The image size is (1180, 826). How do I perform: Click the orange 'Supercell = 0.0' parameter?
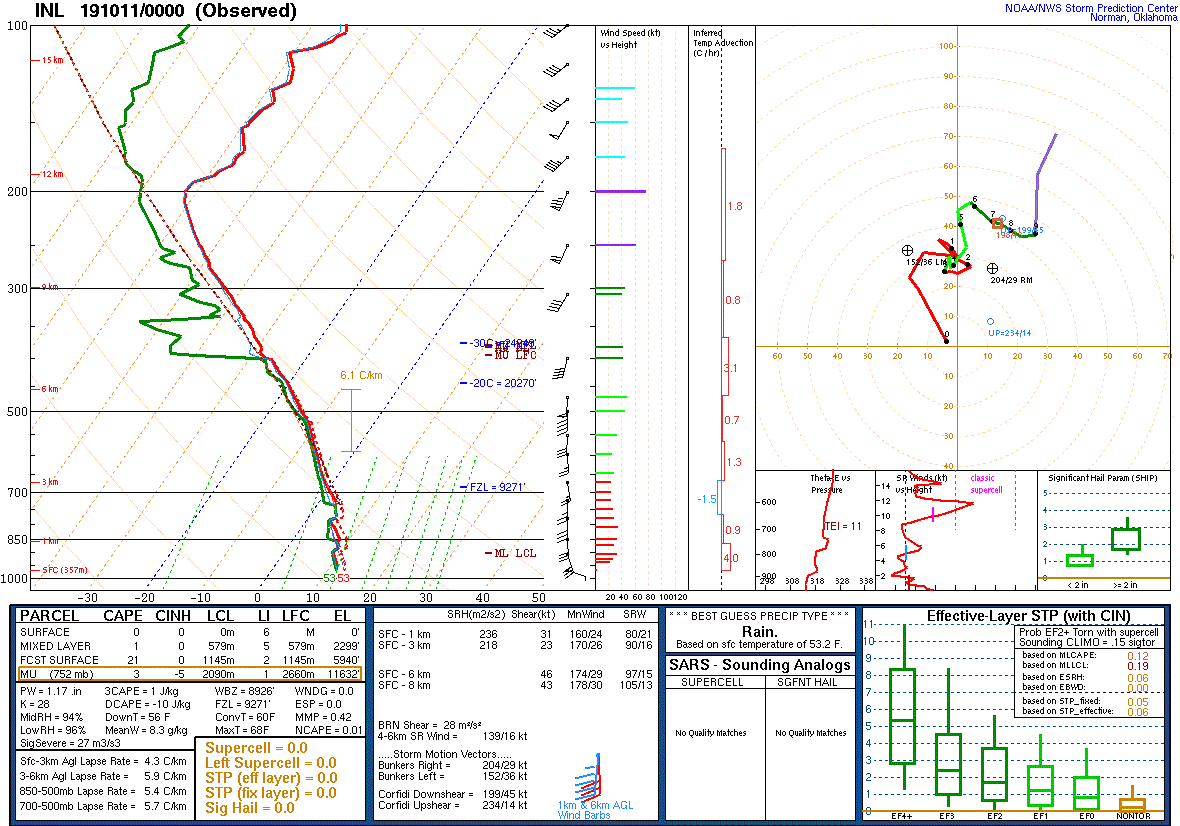256,748
